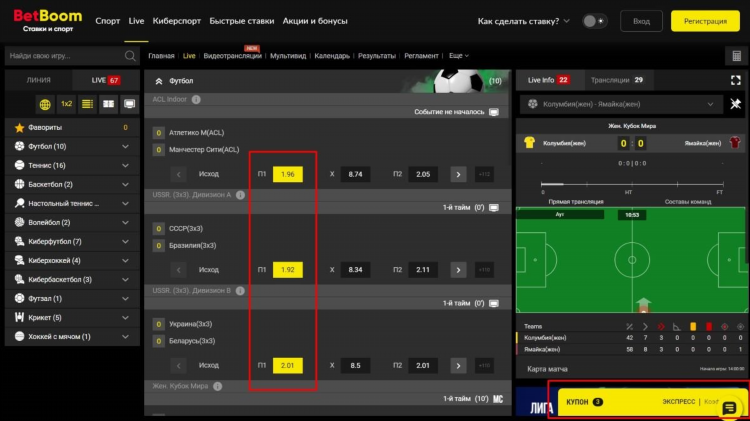The height and width of the screenshot is (421, 750).
Task: Open the КУПОН bet slip bar
Action: click(x=652, y=402)
